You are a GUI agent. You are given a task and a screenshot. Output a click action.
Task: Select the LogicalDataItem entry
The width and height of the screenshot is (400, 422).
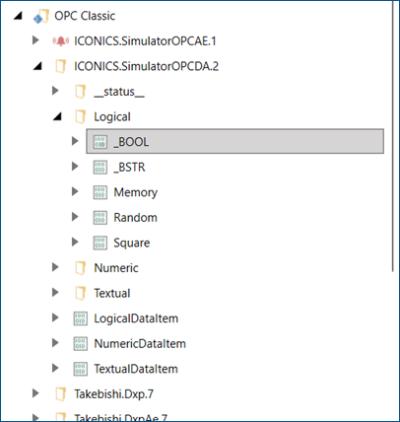(136, 319)
